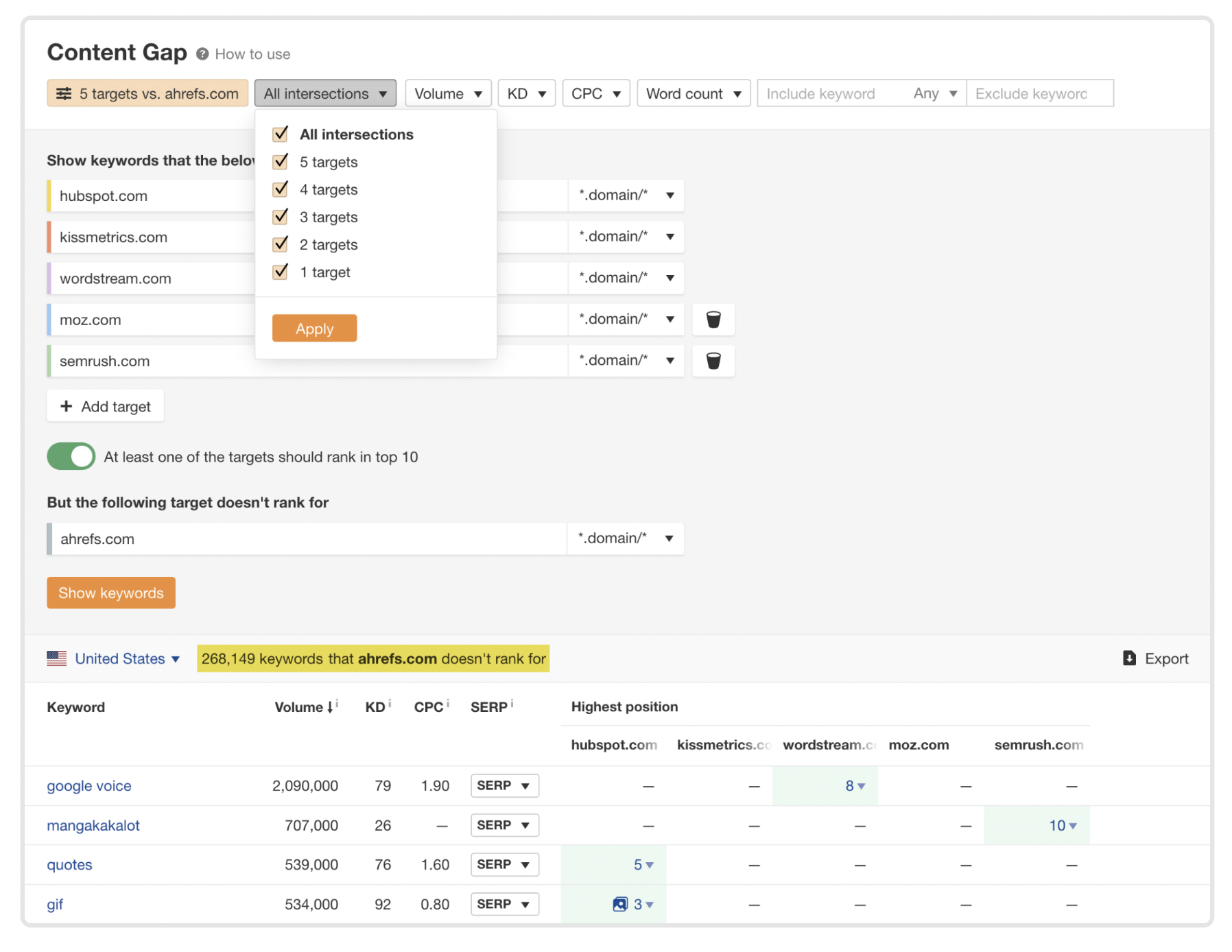Click the United States flag icon
This screenshot has width=1232, height=952.
pos(57,658)
